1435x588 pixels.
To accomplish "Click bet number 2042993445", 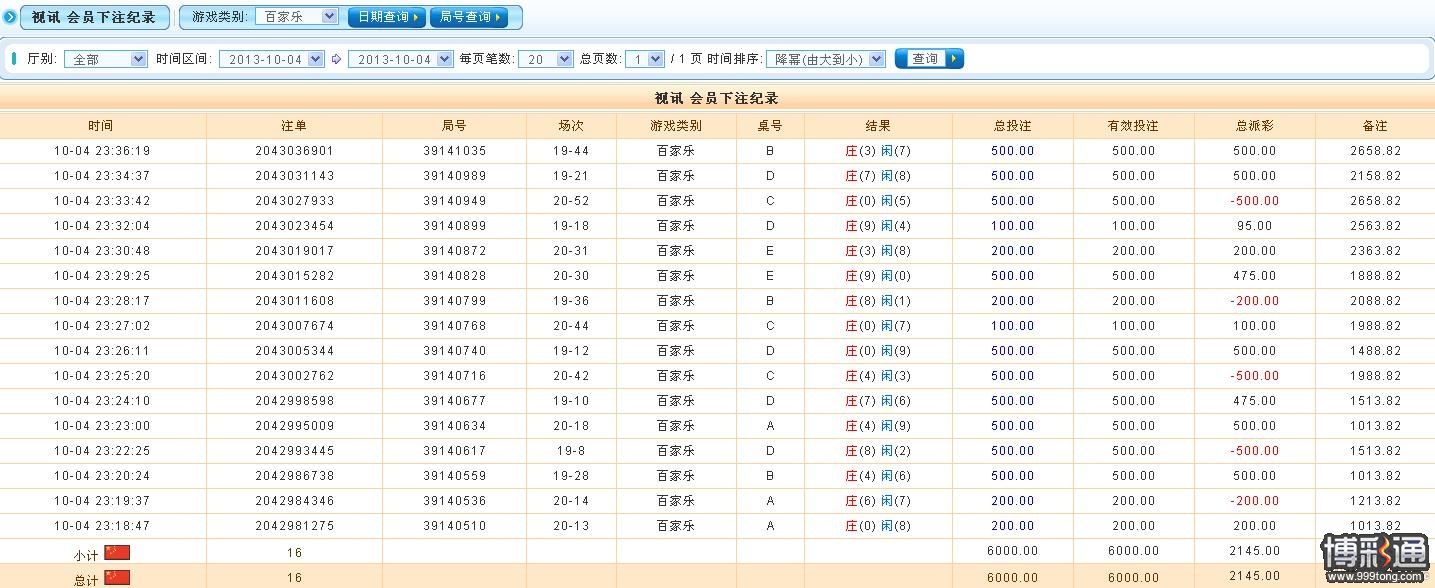I will pos(294,451).
